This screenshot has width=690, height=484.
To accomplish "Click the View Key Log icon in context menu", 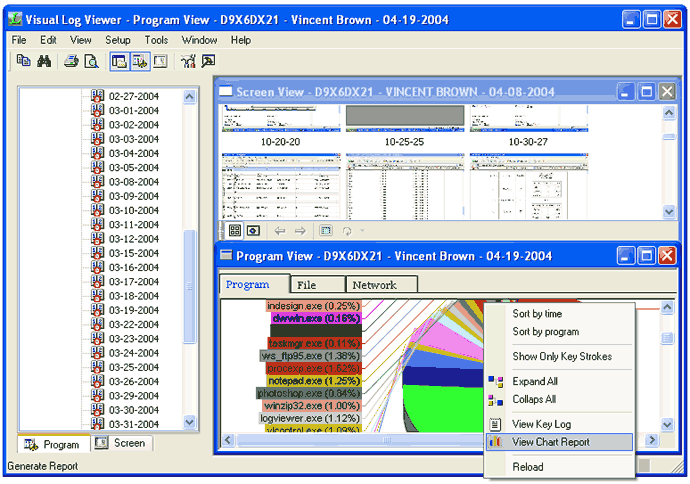I will [495, 424].
